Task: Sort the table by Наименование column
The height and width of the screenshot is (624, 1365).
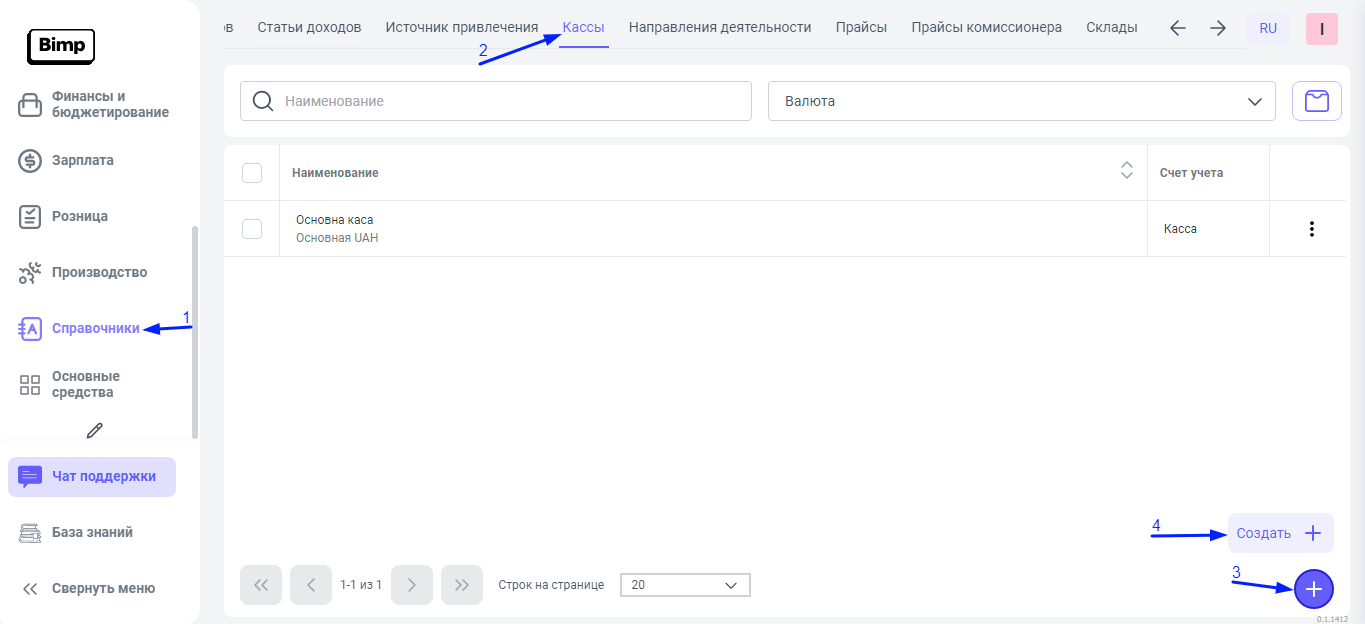Action: click(1126, 172)
